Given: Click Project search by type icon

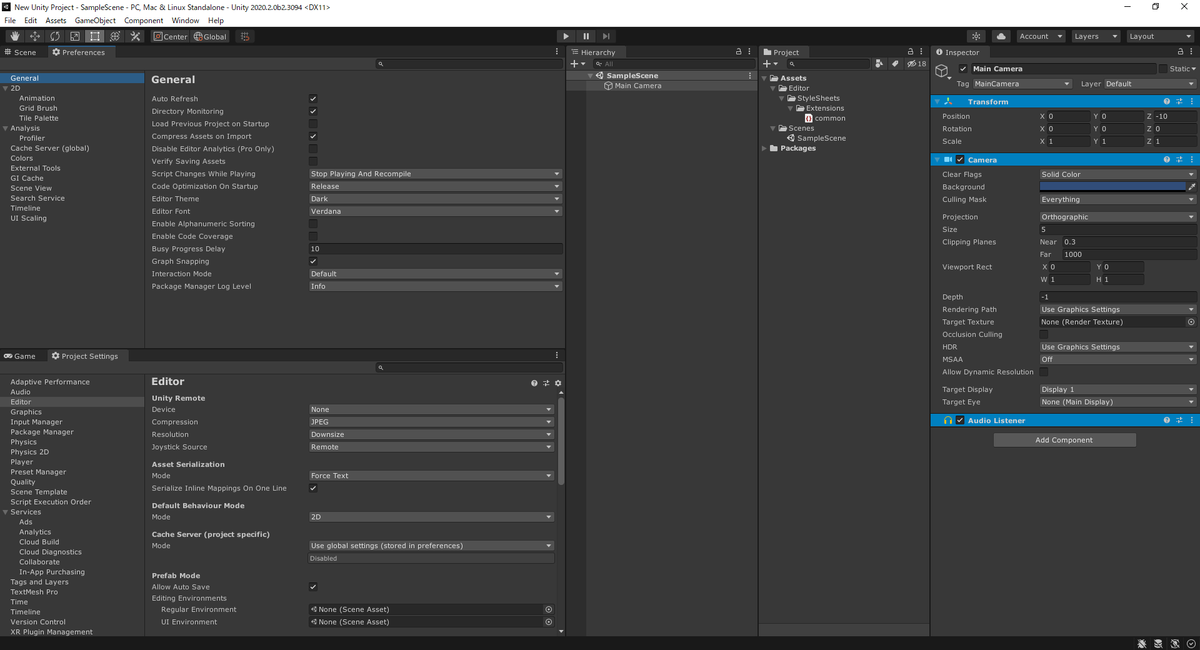Looking at the screenshot, I should (x=879, y=63).
